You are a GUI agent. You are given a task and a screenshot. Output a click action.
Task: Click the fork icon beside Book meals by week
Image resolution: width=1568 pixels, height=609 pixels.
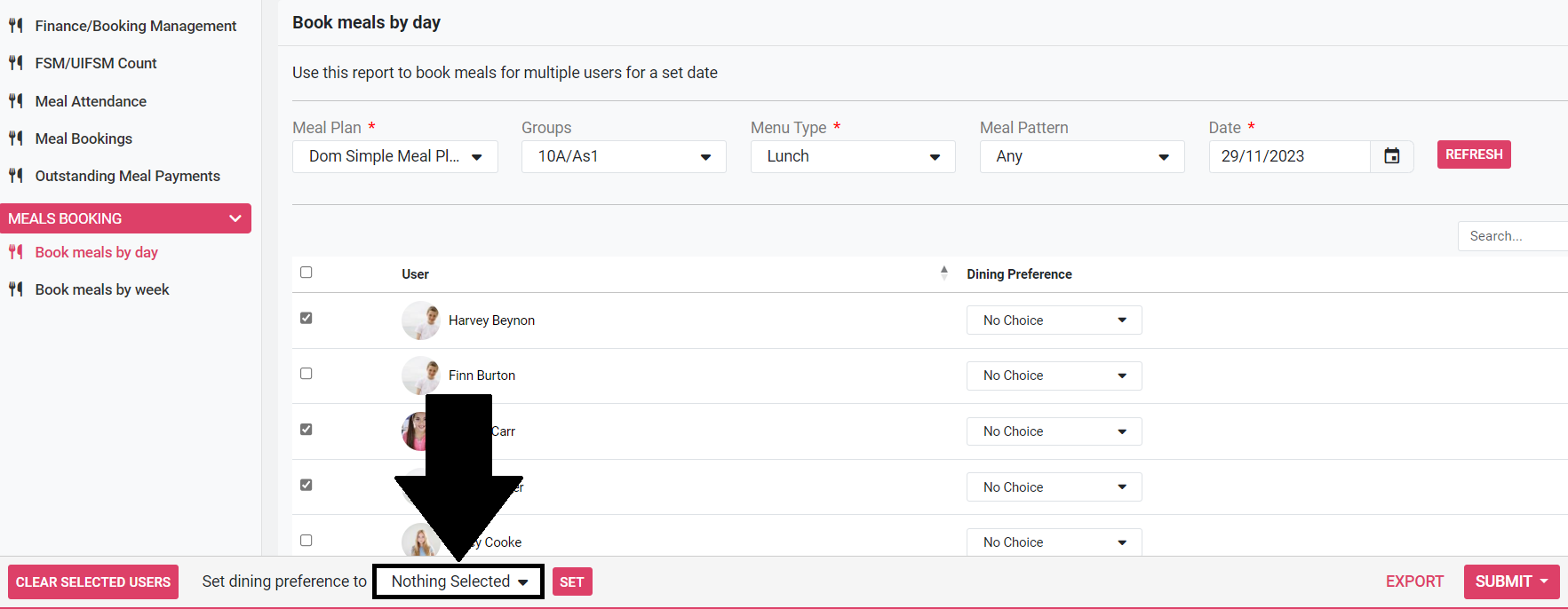pyautogui.click(x=16, y=289)
